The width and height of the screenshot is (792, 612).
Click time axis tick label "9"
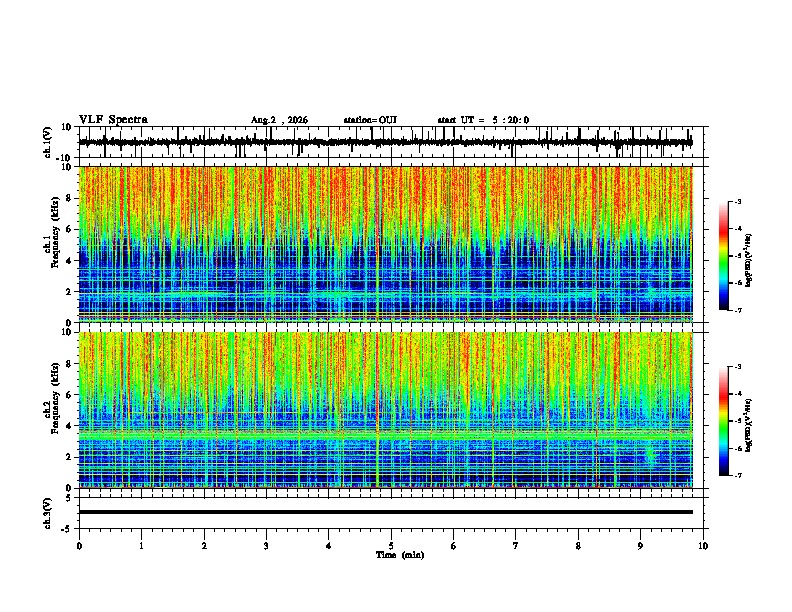640,546
